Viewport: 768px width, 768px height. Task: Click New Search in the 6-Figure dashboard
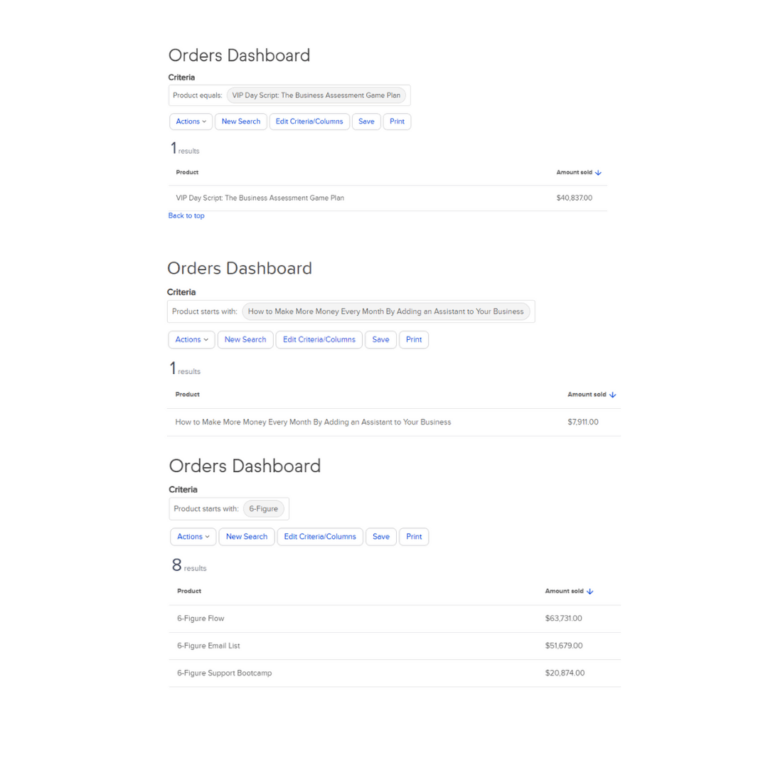(247, 537)
